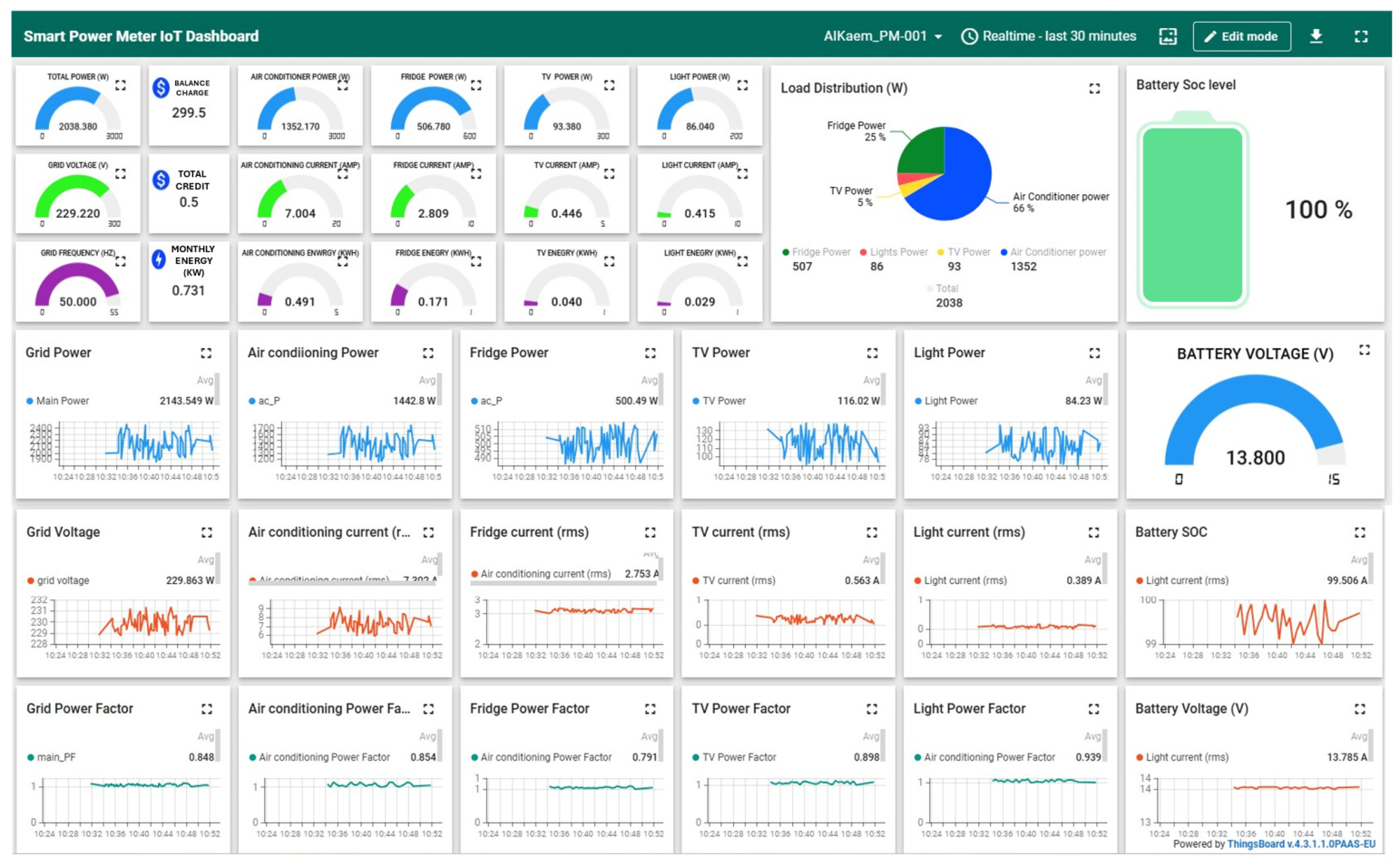Toggle TV Power series in TV Power chart
This screenshot has width=1400, height=866.
719,401
